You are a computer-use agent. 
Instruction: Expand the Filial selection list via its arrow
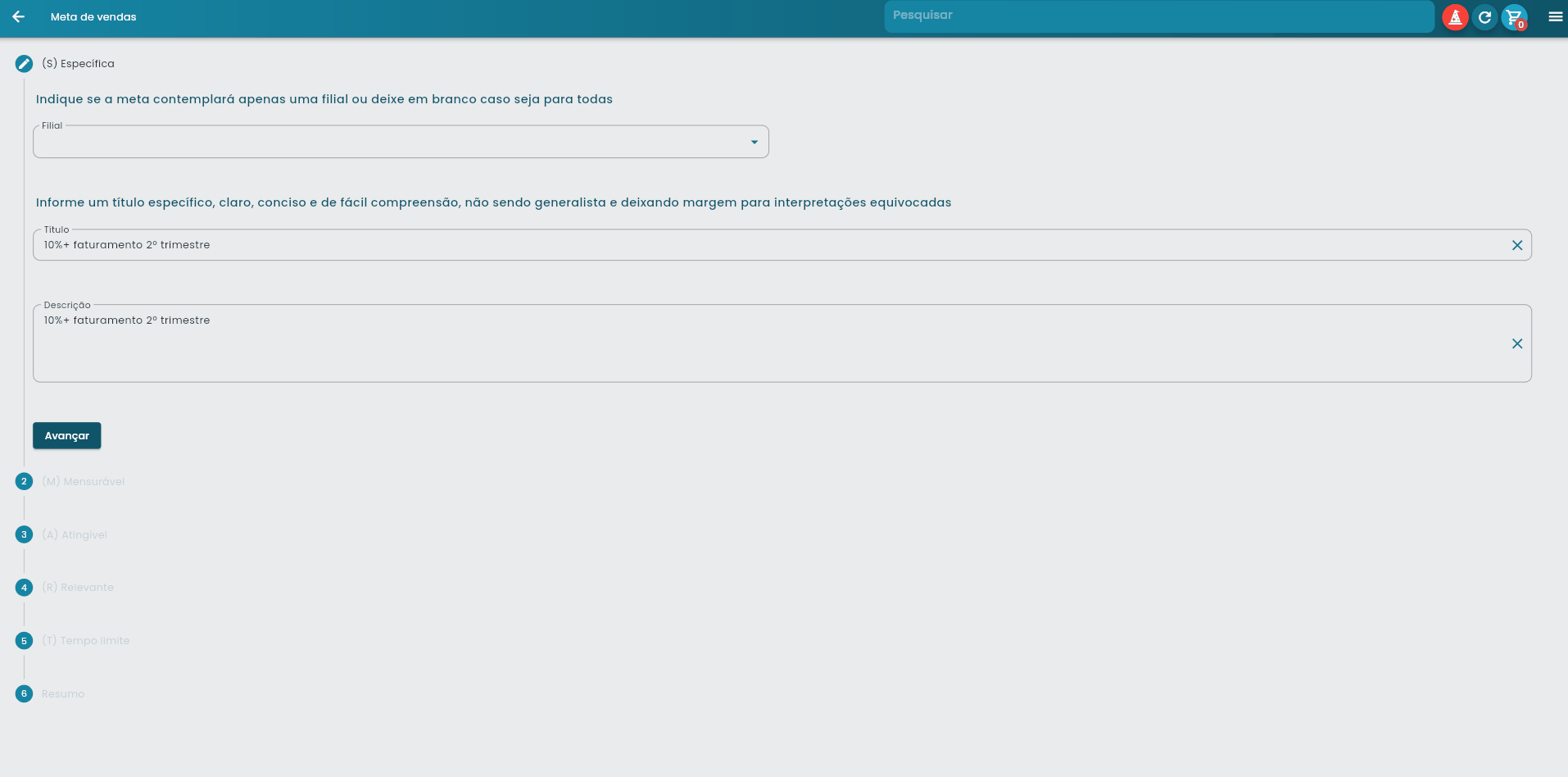753,141
